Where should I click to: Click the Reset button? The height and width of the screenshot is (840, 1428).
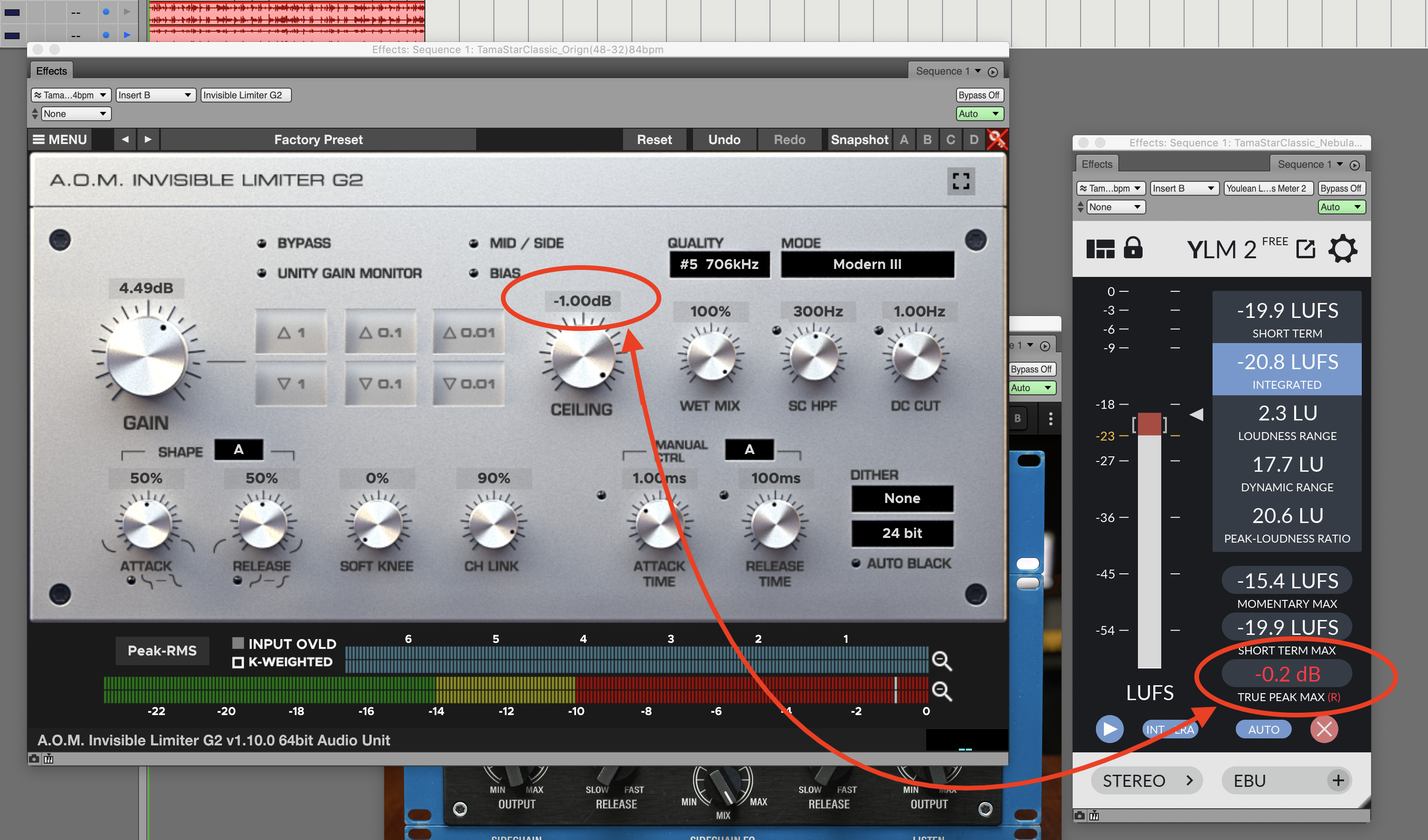pos(654,139)
